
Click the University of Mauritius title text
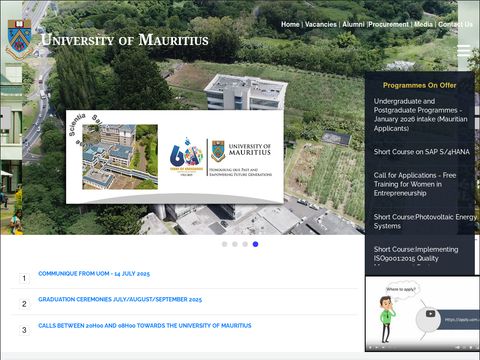tap(125, 40)
